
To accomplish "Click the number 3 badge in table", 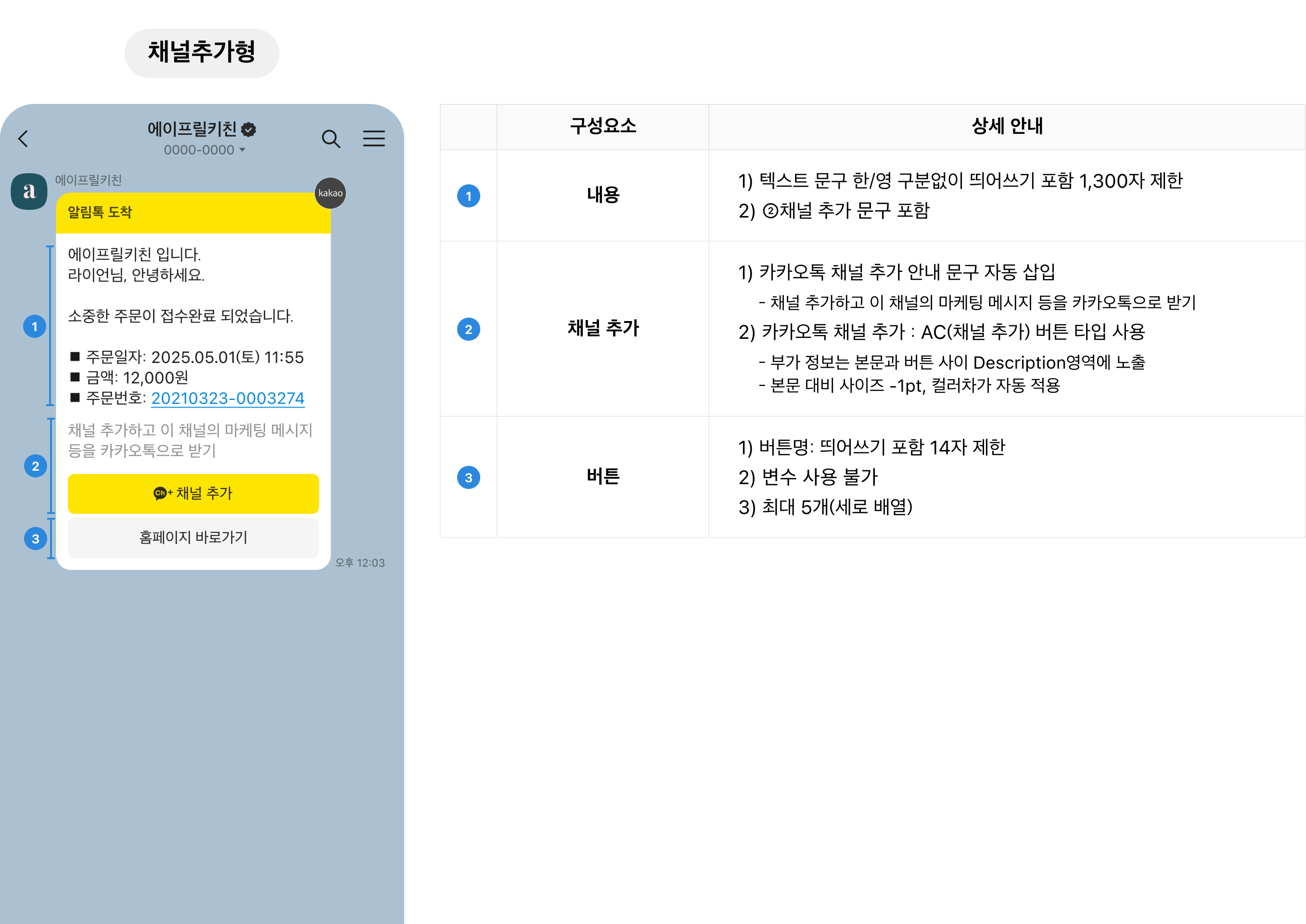I will click(468, 477).
